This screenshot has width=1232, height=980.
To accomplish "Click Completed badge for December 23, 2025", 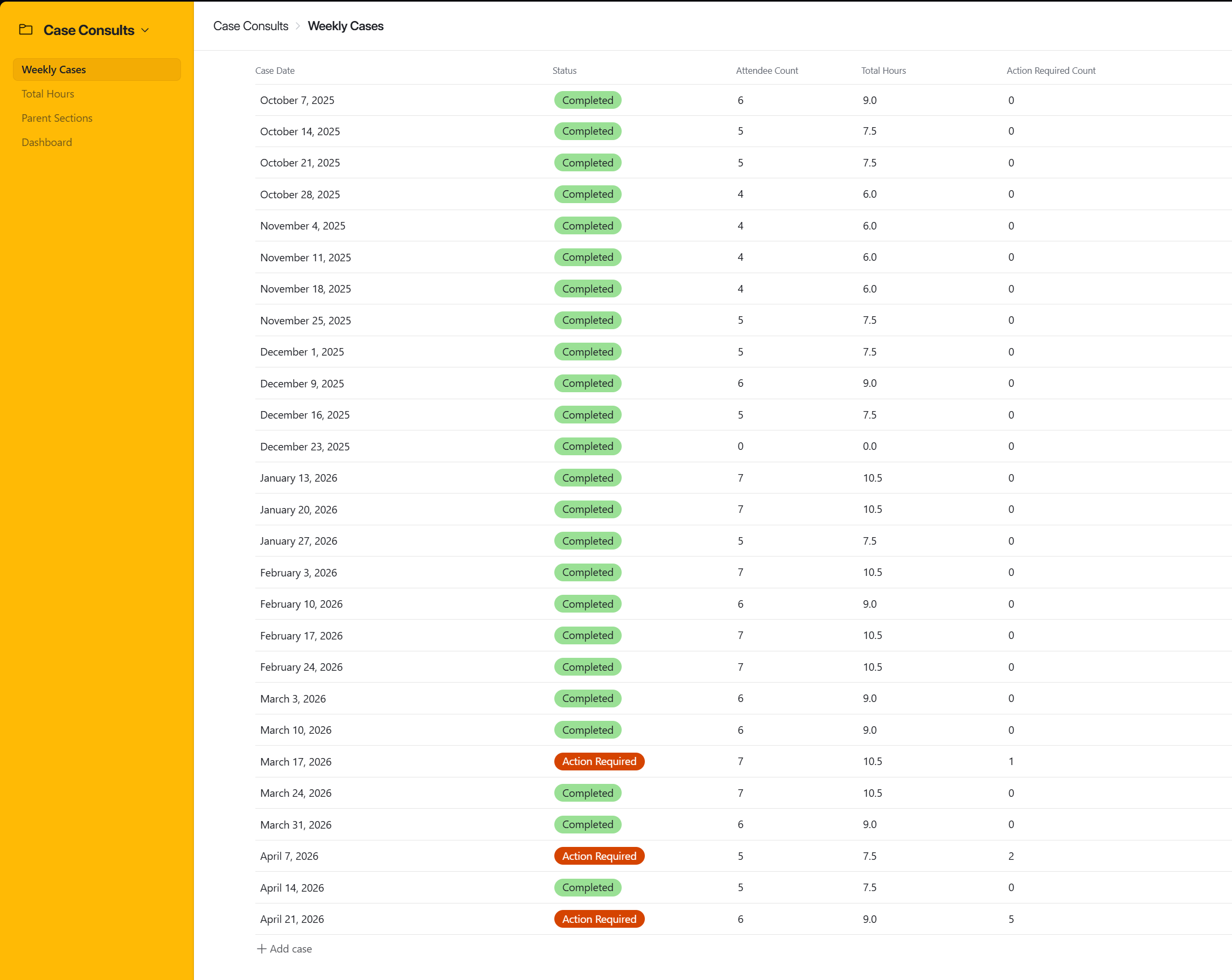I will (588, 446).
